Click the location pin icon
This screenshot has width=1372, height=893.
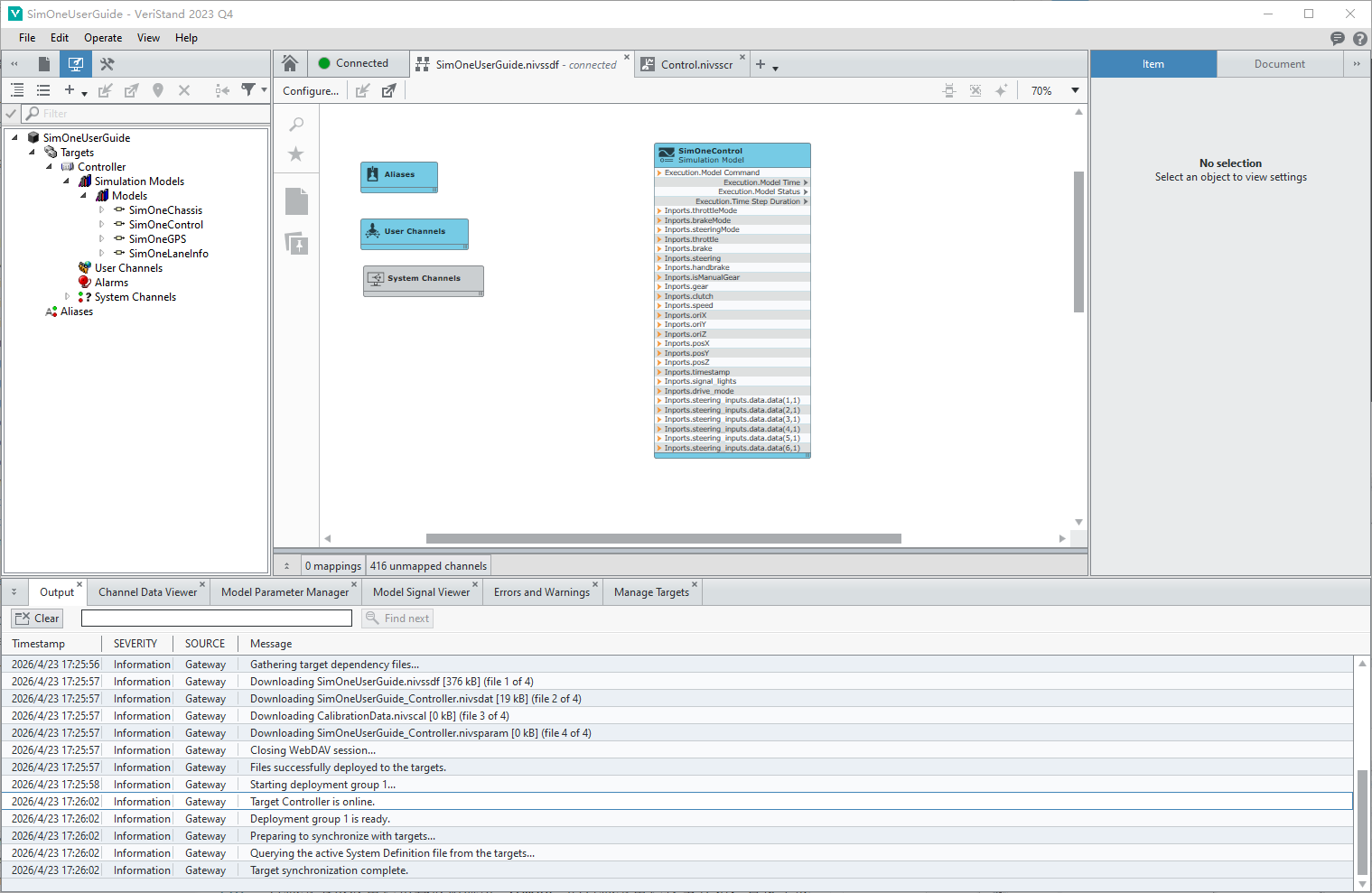[158, 90]
